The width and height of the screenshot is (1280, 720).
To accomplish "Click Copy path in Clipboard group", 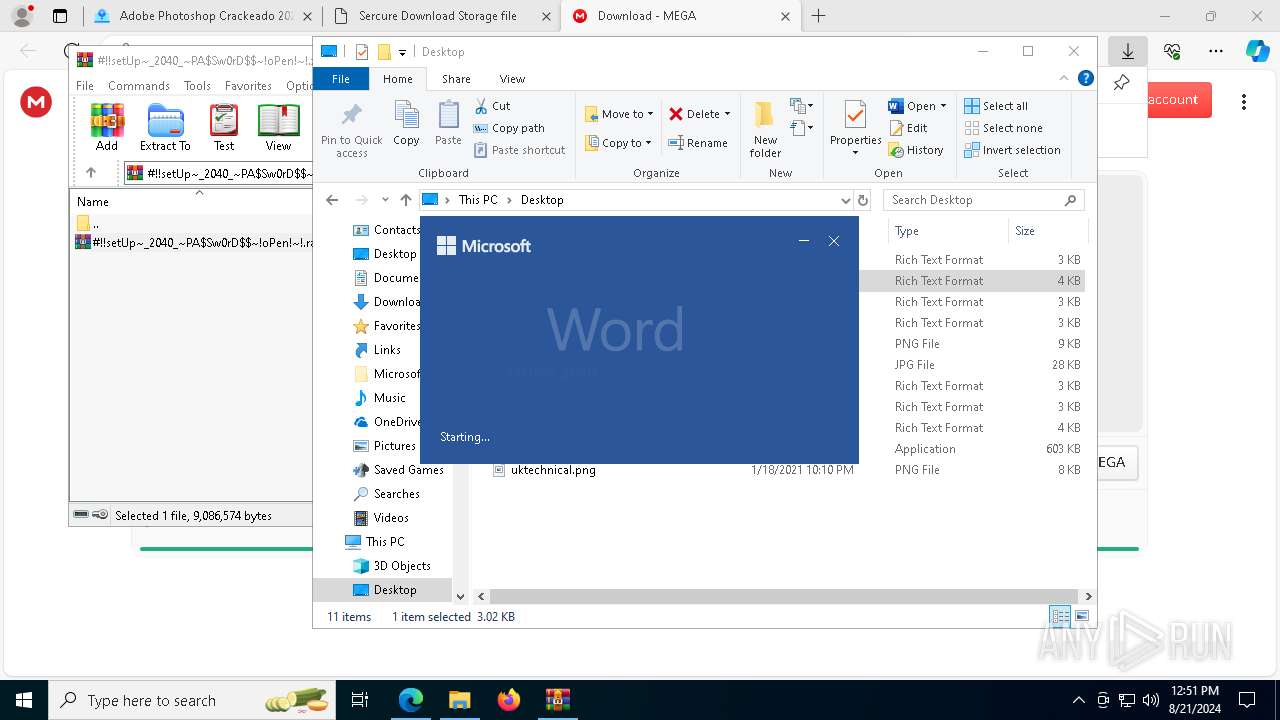I will (509, 128).
